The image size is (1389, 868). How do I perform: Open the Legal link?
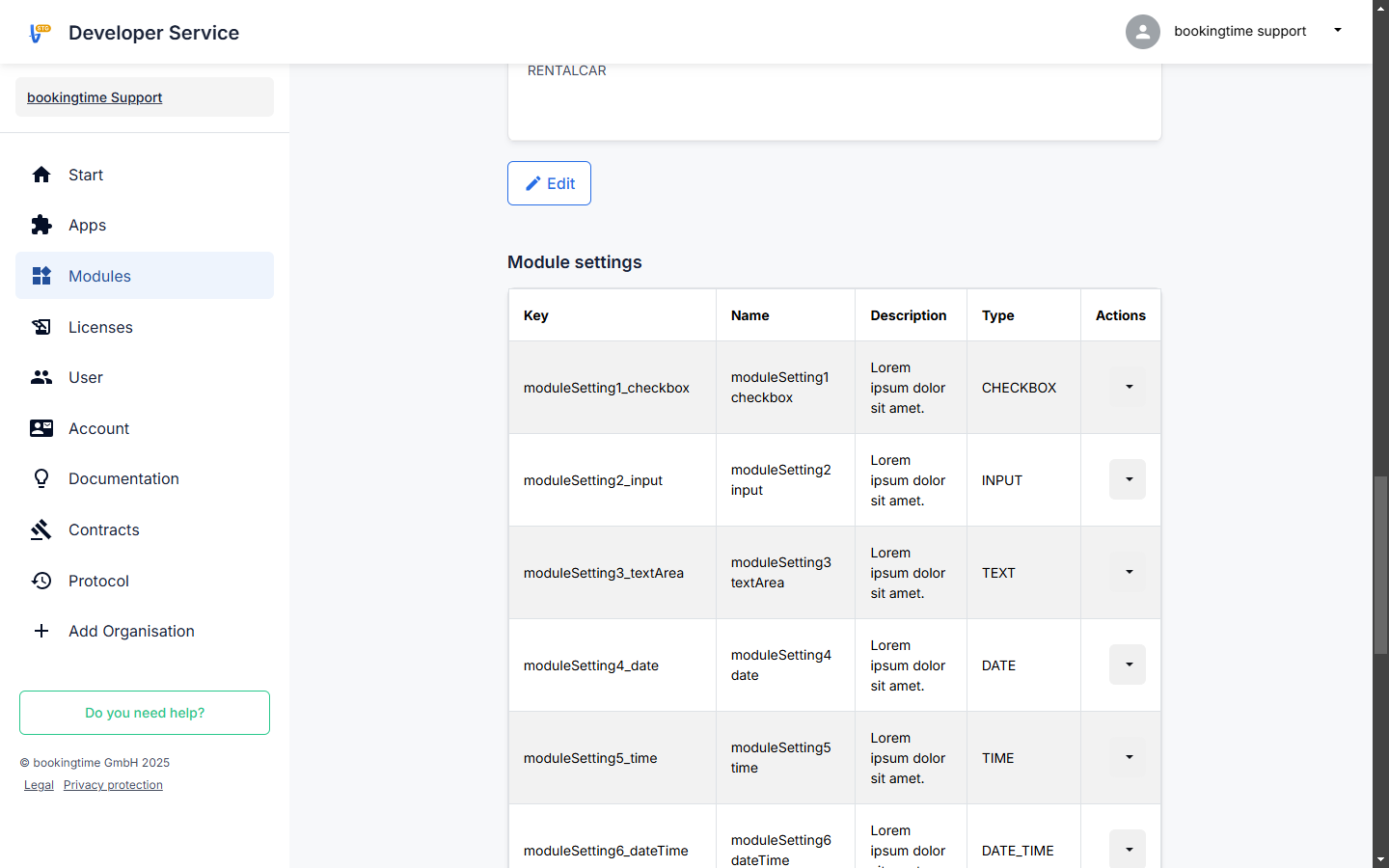click(x=39, y=785)
